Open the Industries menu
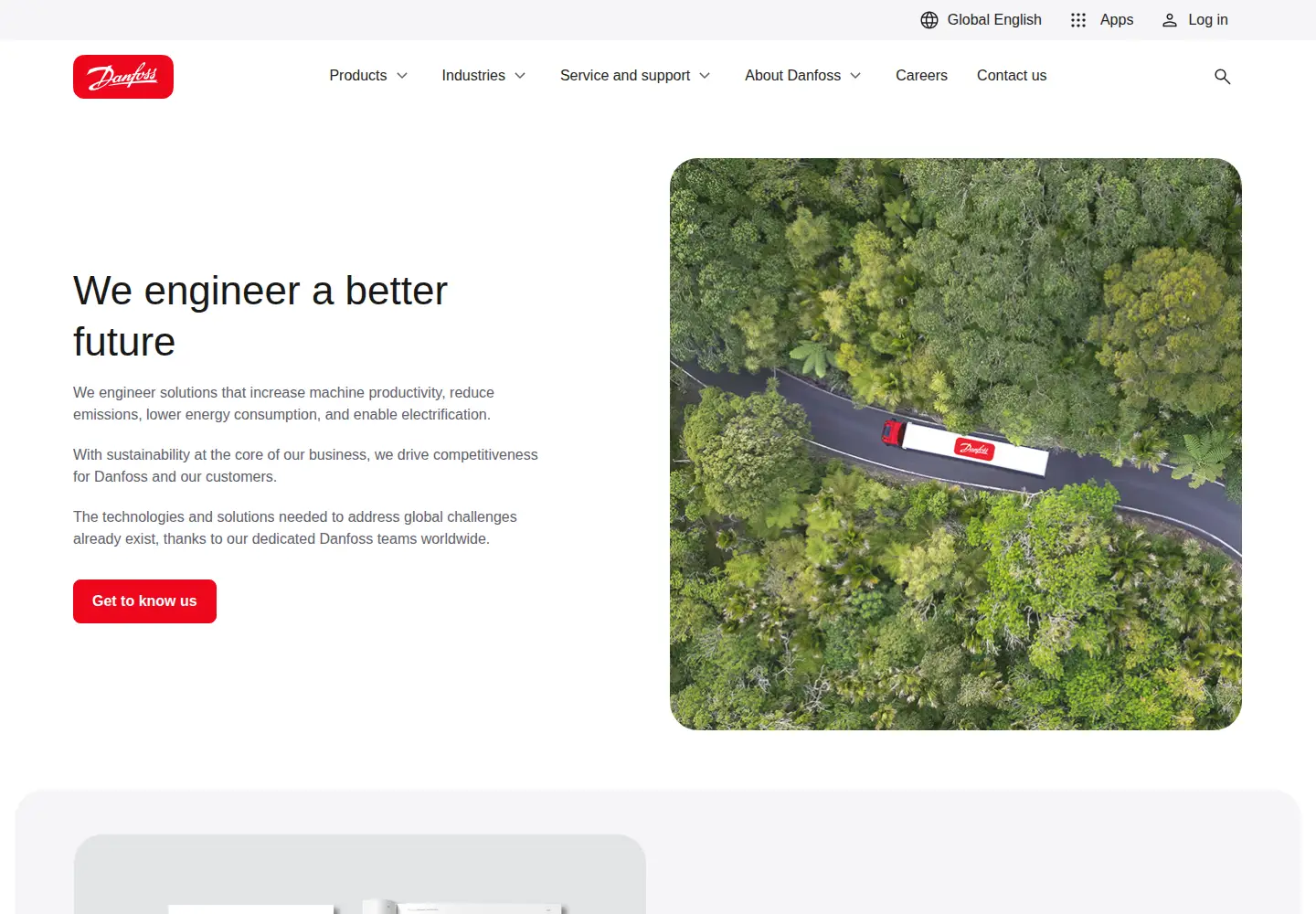The width and height of the screenshot is (1316, 914). [x=473, y=76]
